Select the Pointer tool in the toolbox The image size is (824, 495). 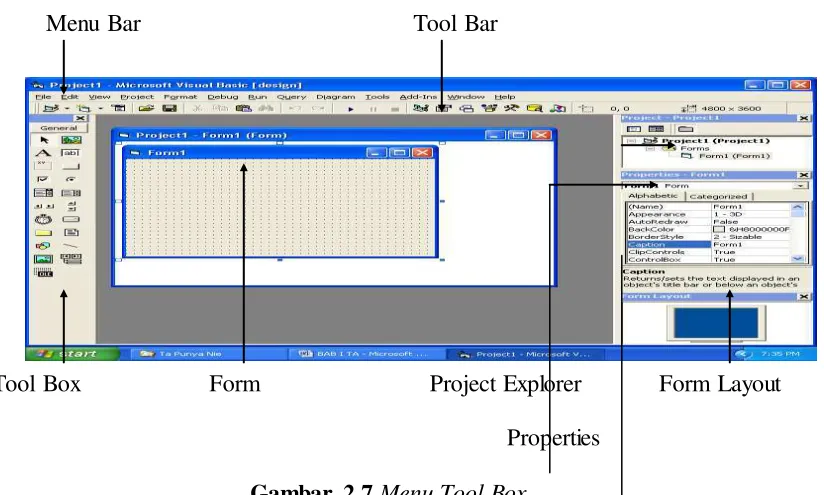[44, 140]
